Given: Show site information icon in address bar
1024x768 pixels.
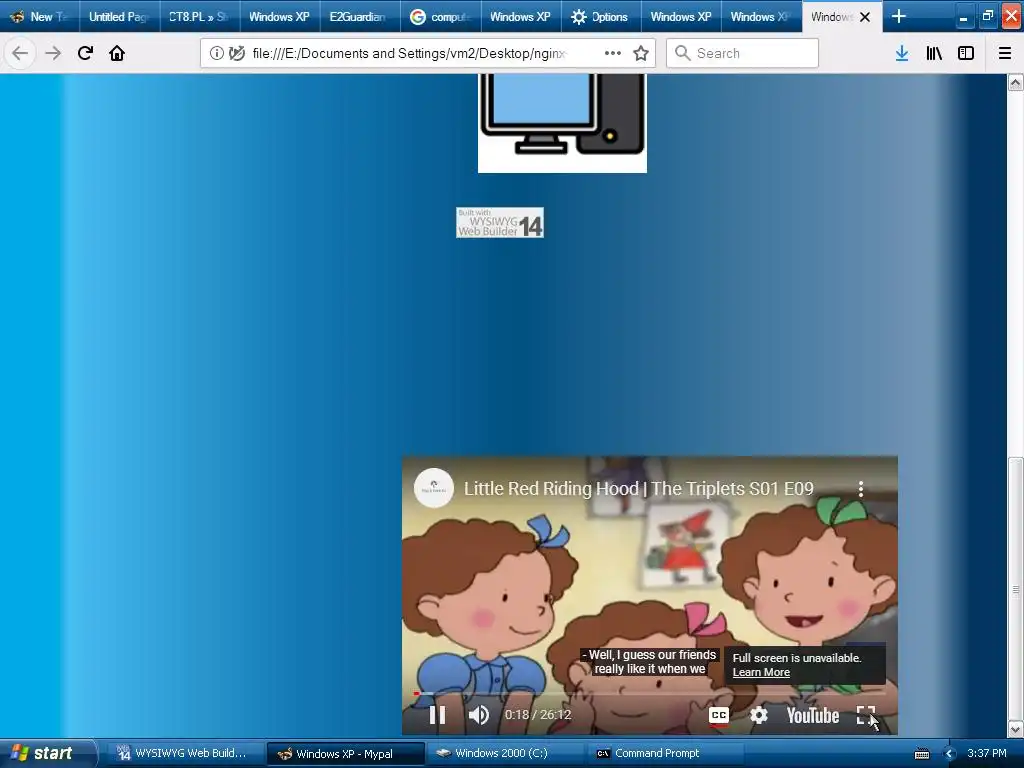Looking at the screenshot, I should (x=216, y=53).
